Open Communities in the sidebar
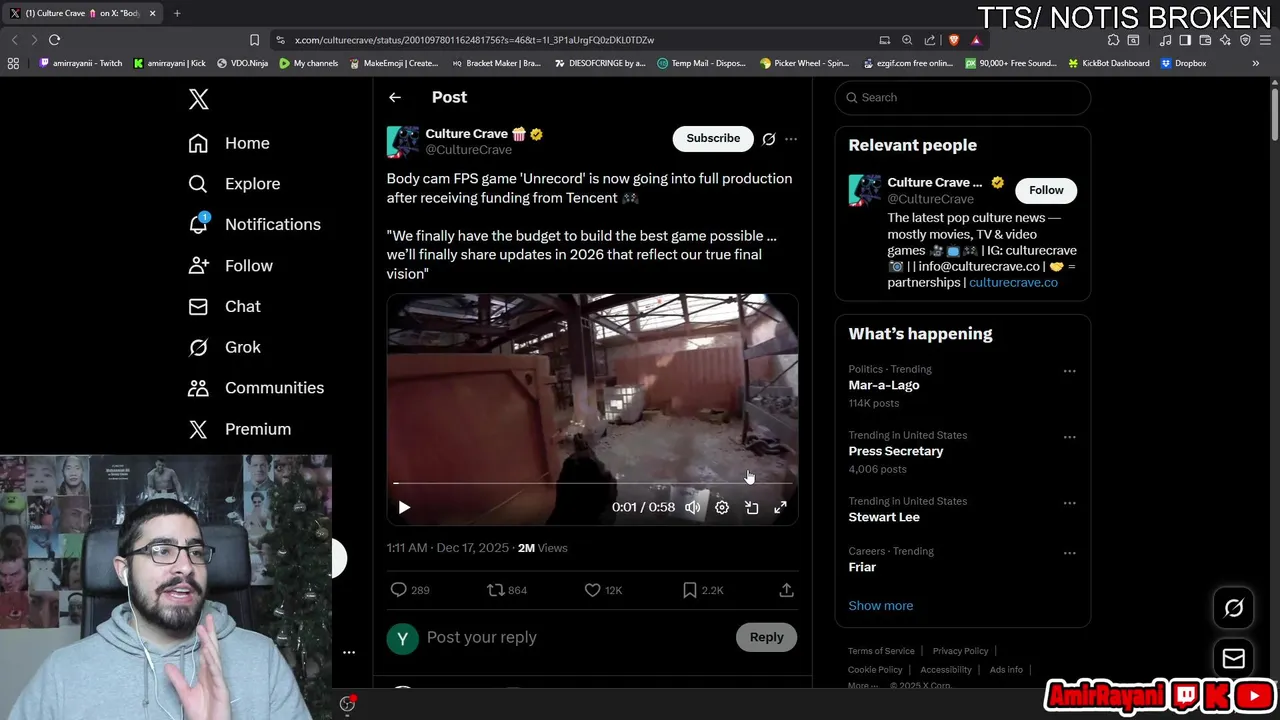 [256, 388]
